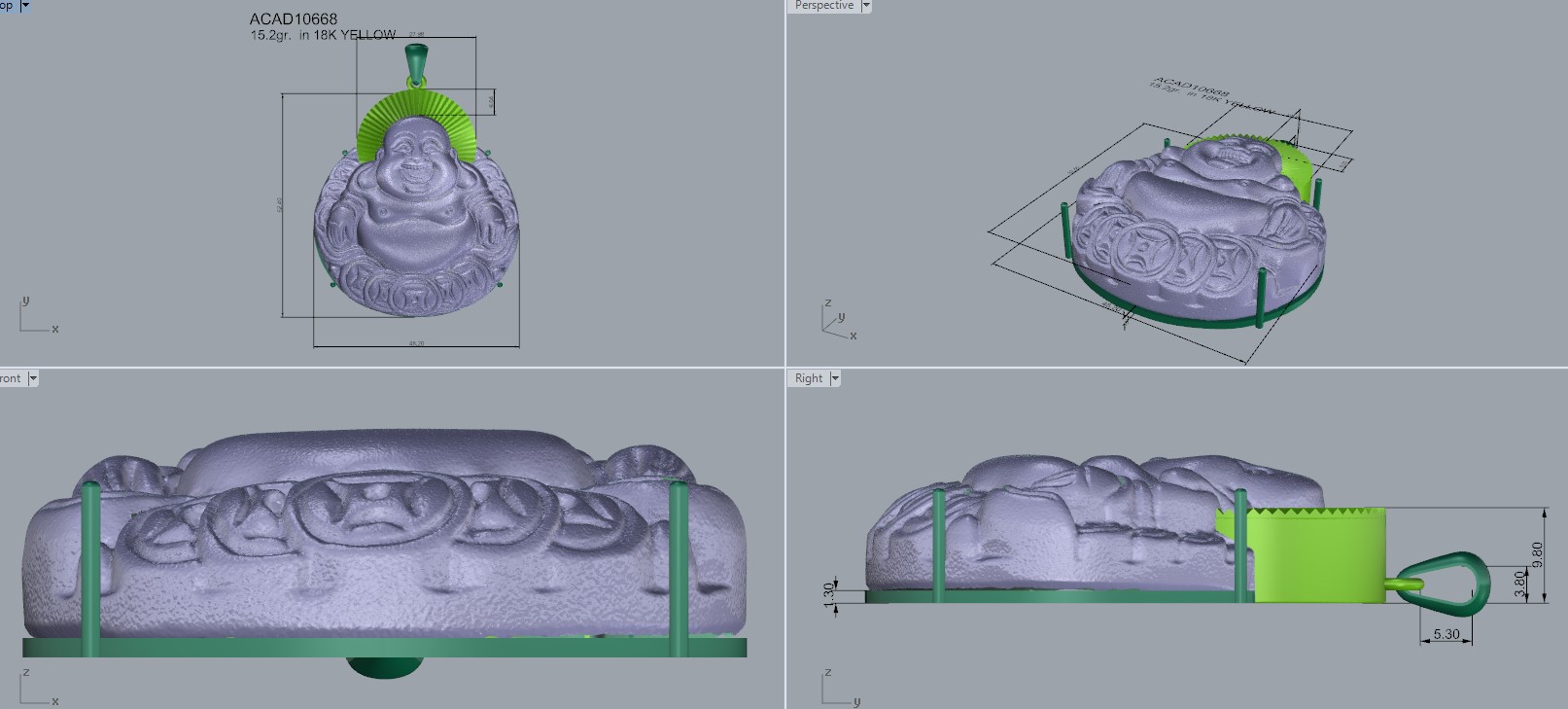
Task: Expand the Front viewport dropdown arrow
Action: [33, 378]
